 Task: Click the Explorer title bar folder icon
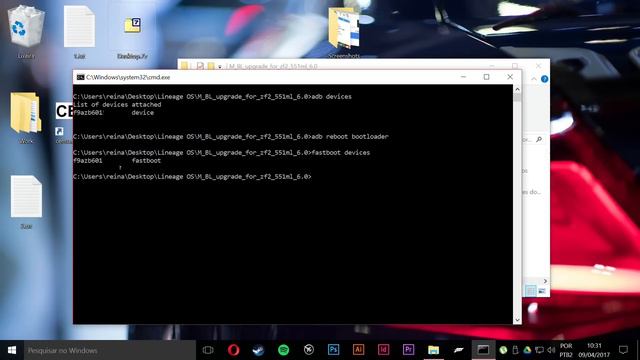click(185, 66)
